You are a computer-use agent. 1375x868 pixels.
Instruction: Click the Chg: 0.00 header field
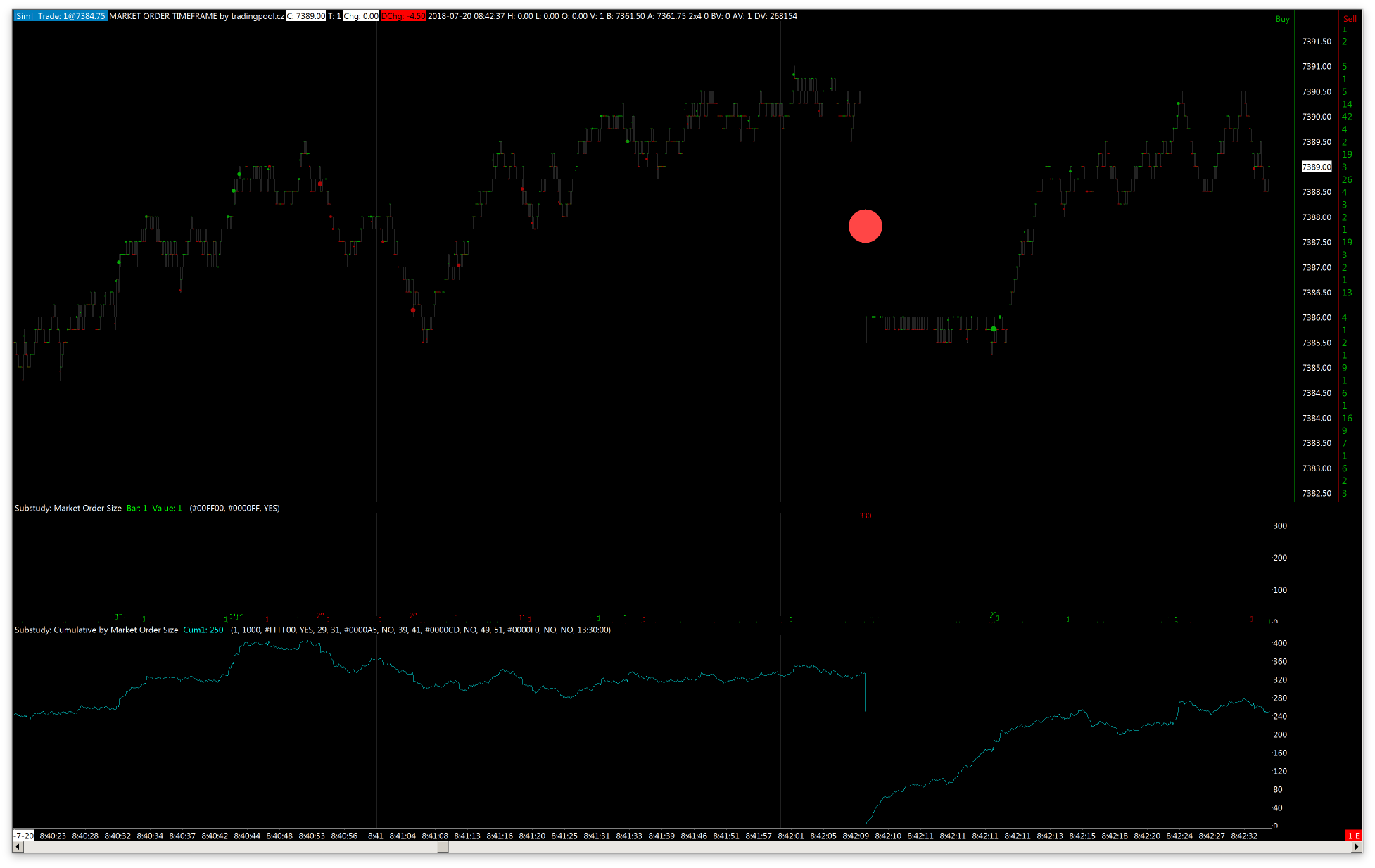pyautogui.click(x=361, y=16)
